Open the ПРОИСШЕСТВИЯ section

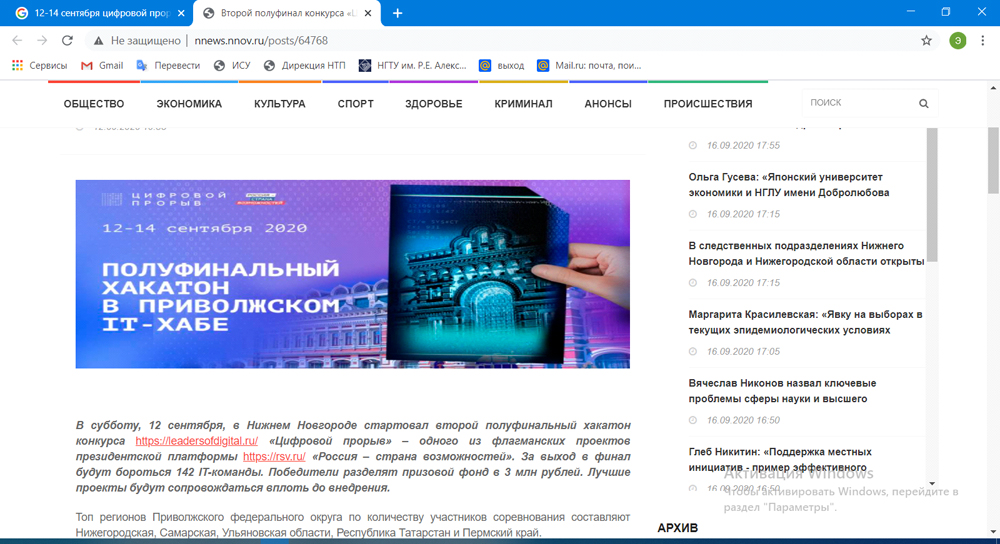pos(708,103)
